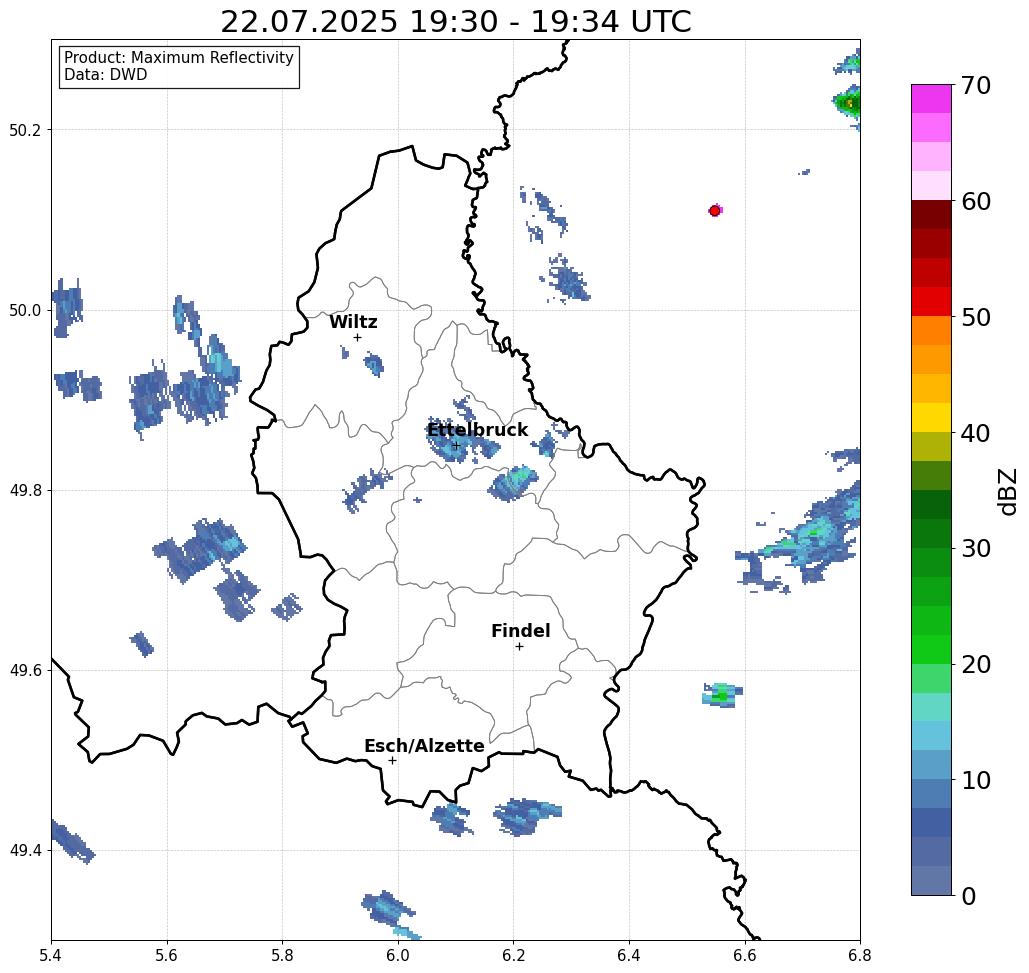
Task: Click longitude tick label 6.6
Action: tap(744, 955)
